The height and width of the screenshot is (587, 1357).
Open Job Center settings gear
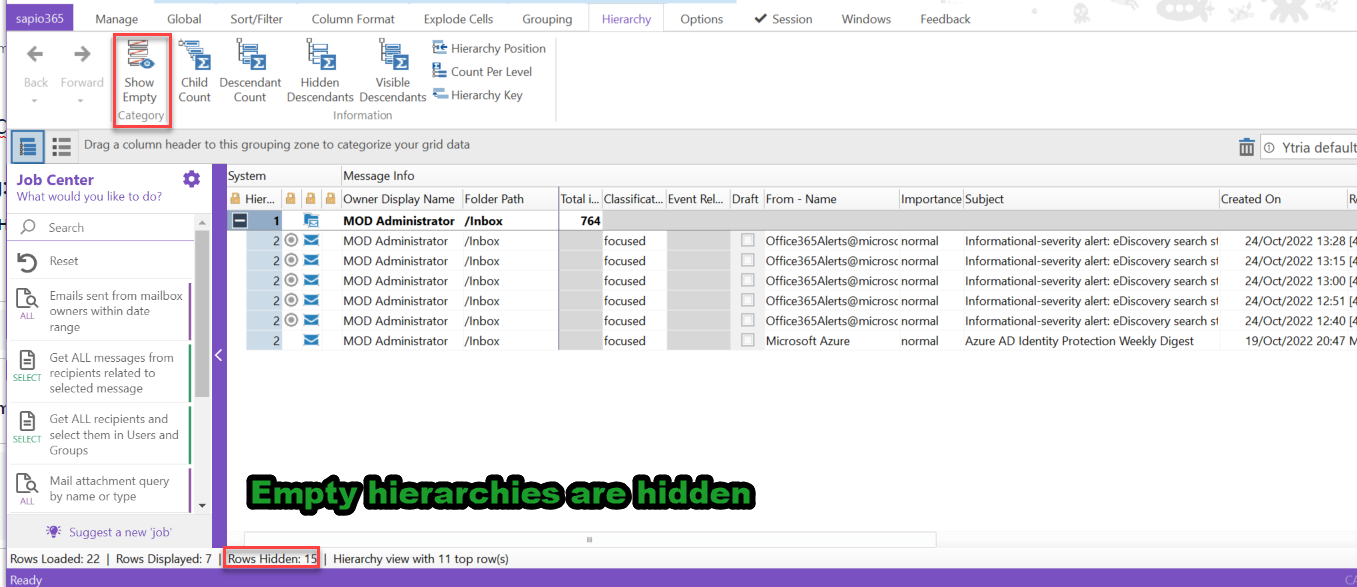tap(191, 179)
